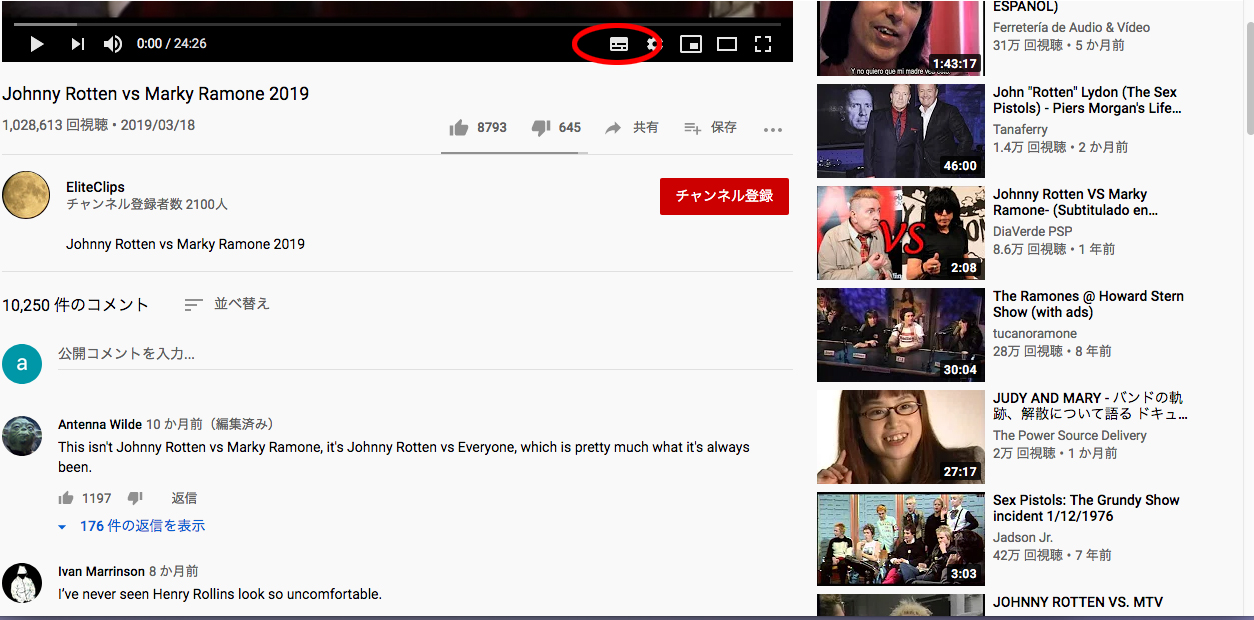Open Johnny Rotten VS Marky Ramone 2:08 thumbnail

(x=901, y=233)
